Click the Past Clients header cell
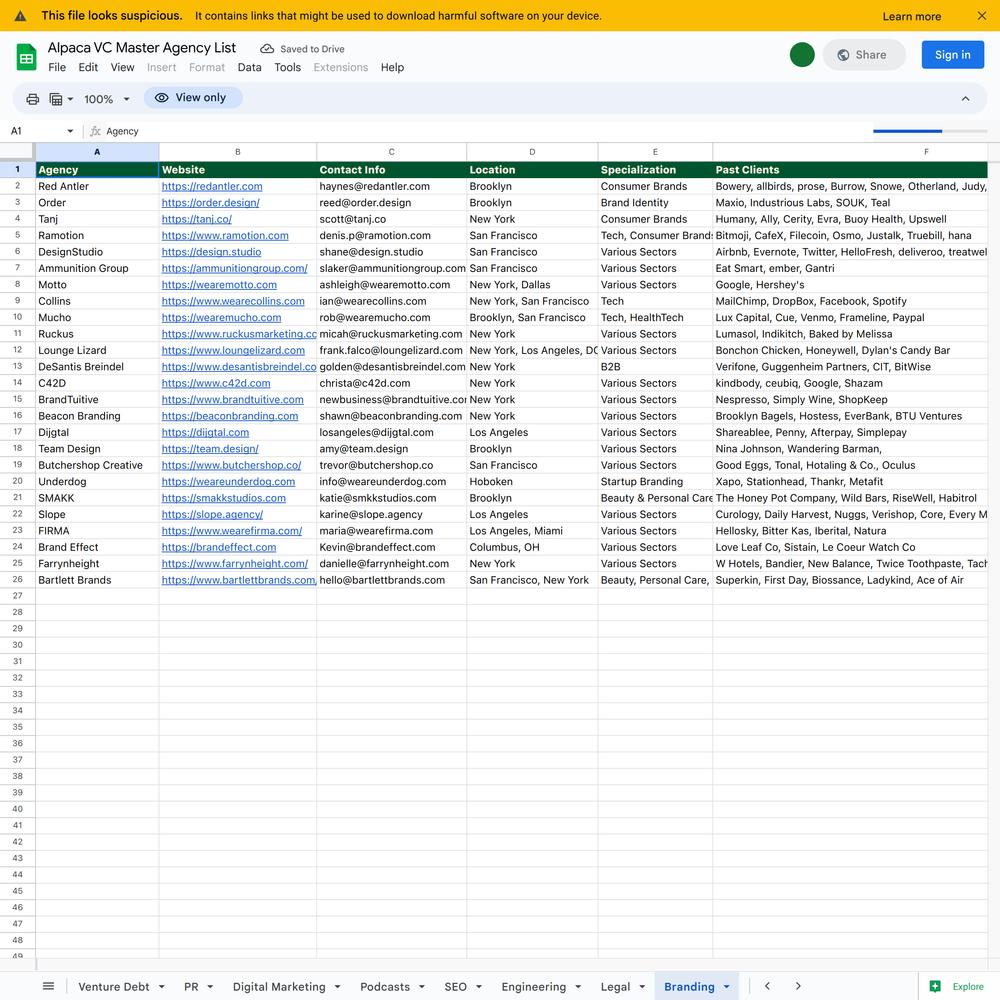1000x1000 pixels. click(x=850, y=170)
